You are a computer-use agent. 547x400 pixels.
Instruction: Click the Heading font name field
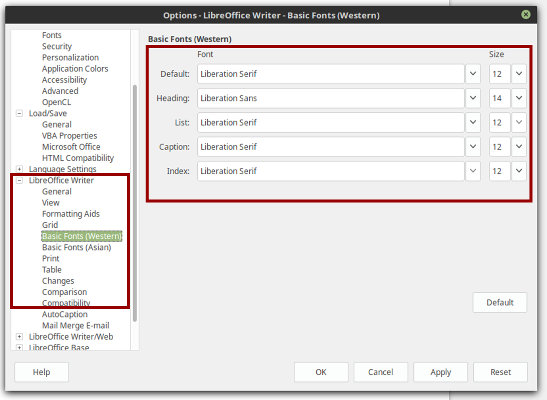pos(330,98)
